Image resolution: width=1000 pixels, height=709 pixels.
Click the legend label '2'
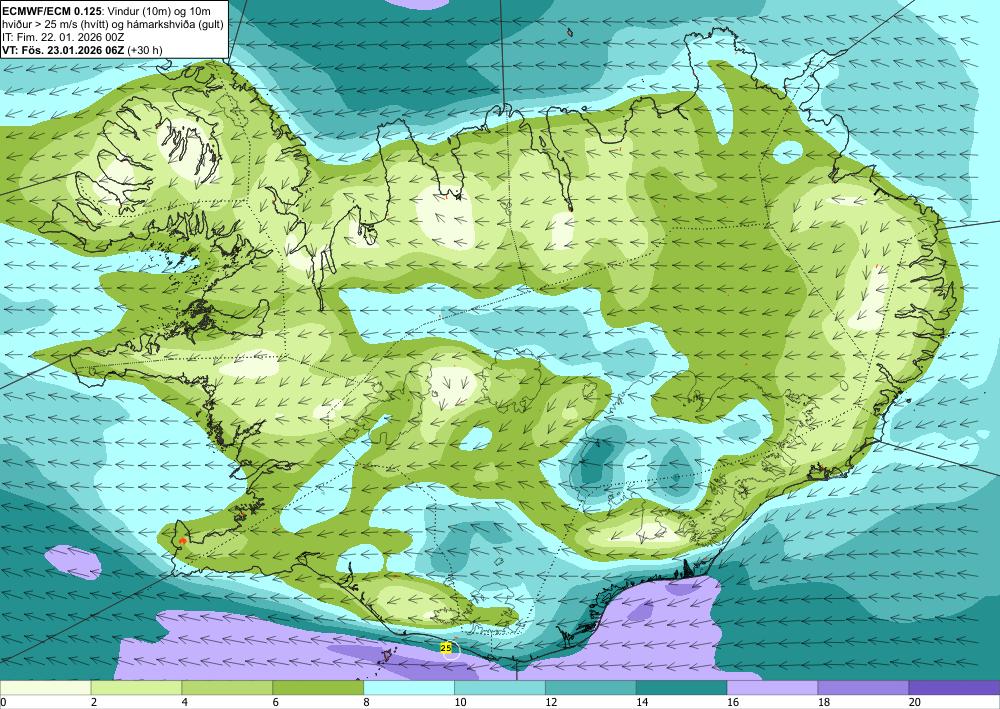point(94,703)
